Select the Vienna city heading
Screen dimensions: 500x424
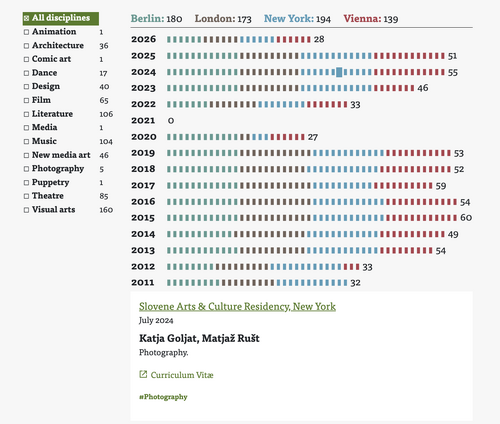click(x=362, y=19)
